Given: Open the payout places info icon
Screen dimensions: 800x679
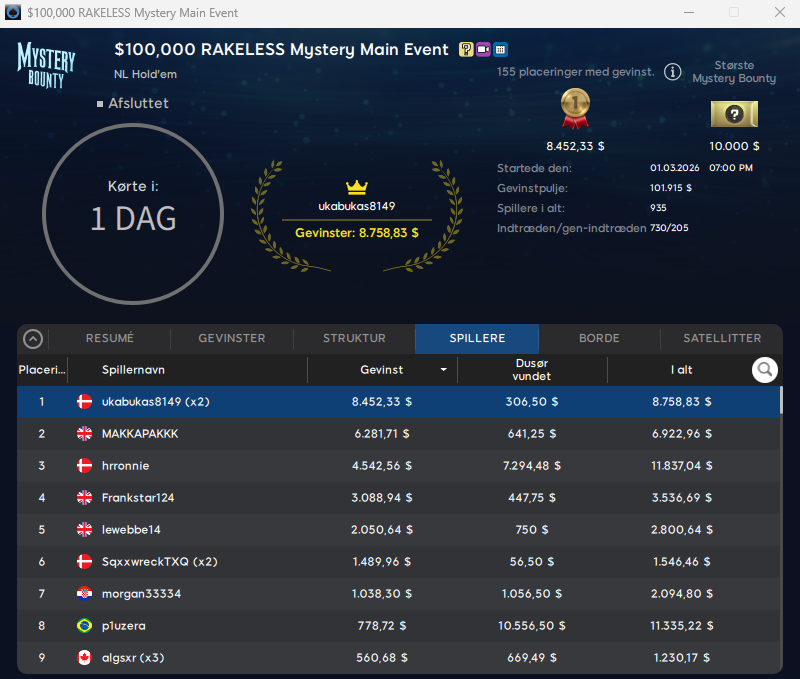Looking at the screenshot, I should [x=673, y=72].
